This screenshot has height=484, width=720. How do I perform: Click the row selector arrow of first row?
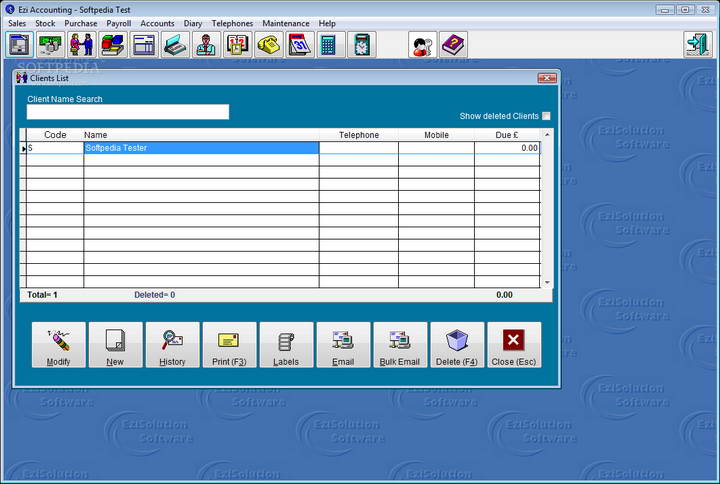point(23,148)
